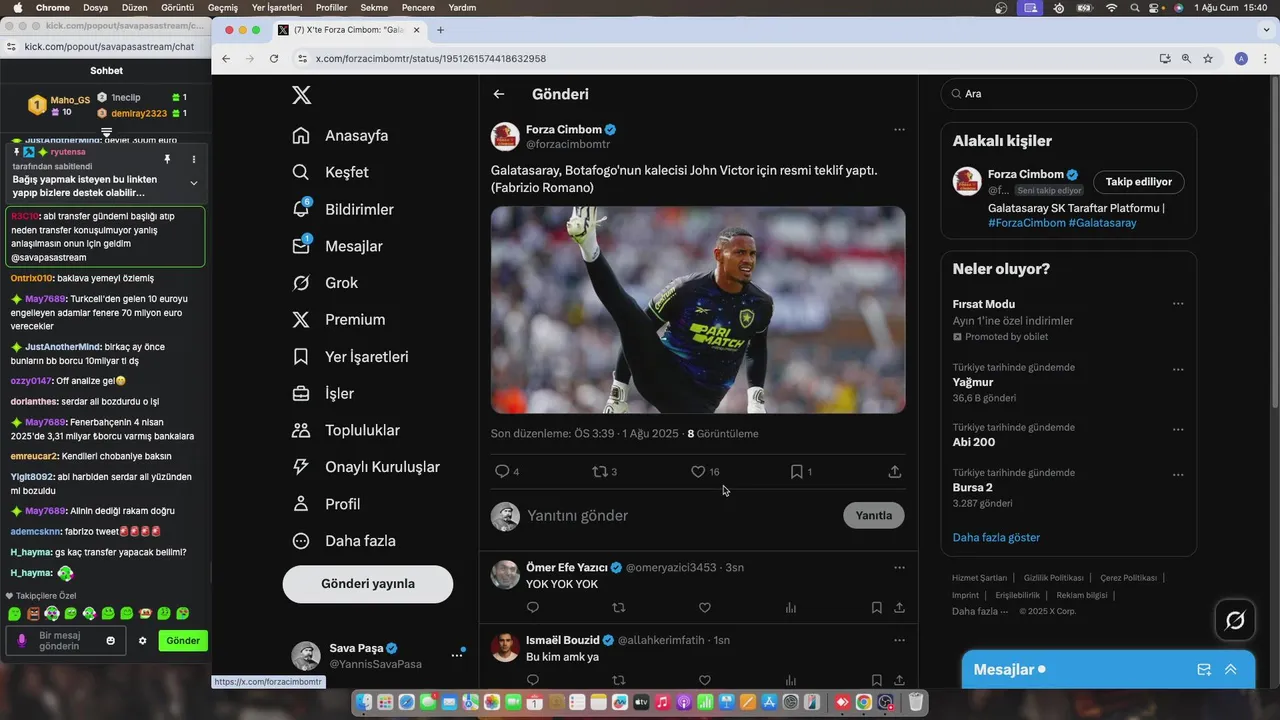Unpin the ryutensa pinned chat message

click(x=167, y=159)
